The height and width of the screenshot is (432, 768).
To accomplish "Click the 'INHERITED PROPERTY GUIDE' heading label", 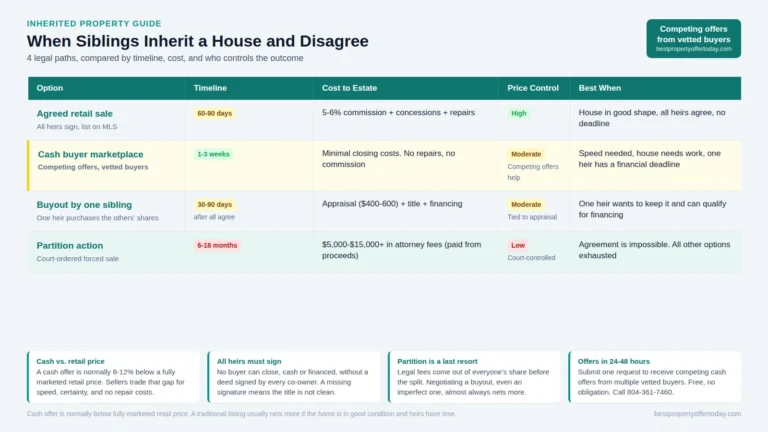I will pos(94,24).
